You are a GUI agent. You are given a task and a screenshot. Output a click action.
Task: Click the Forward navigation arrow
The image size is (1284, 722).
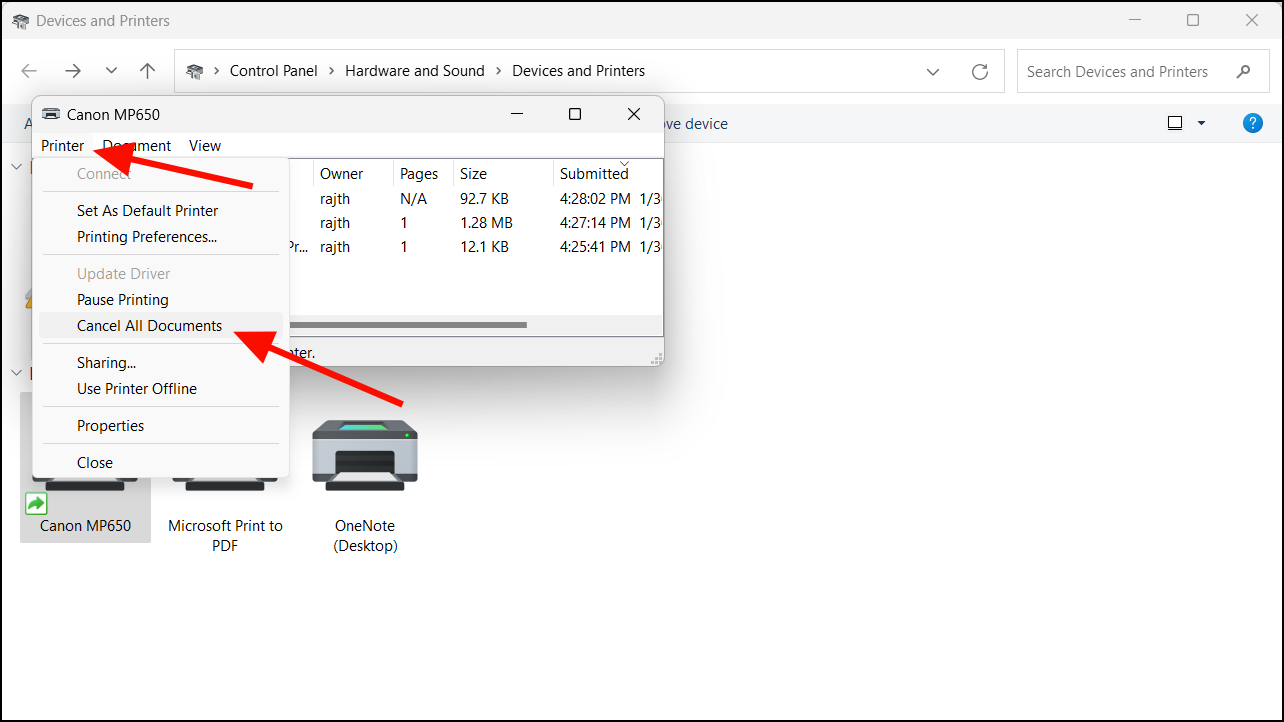72,70
